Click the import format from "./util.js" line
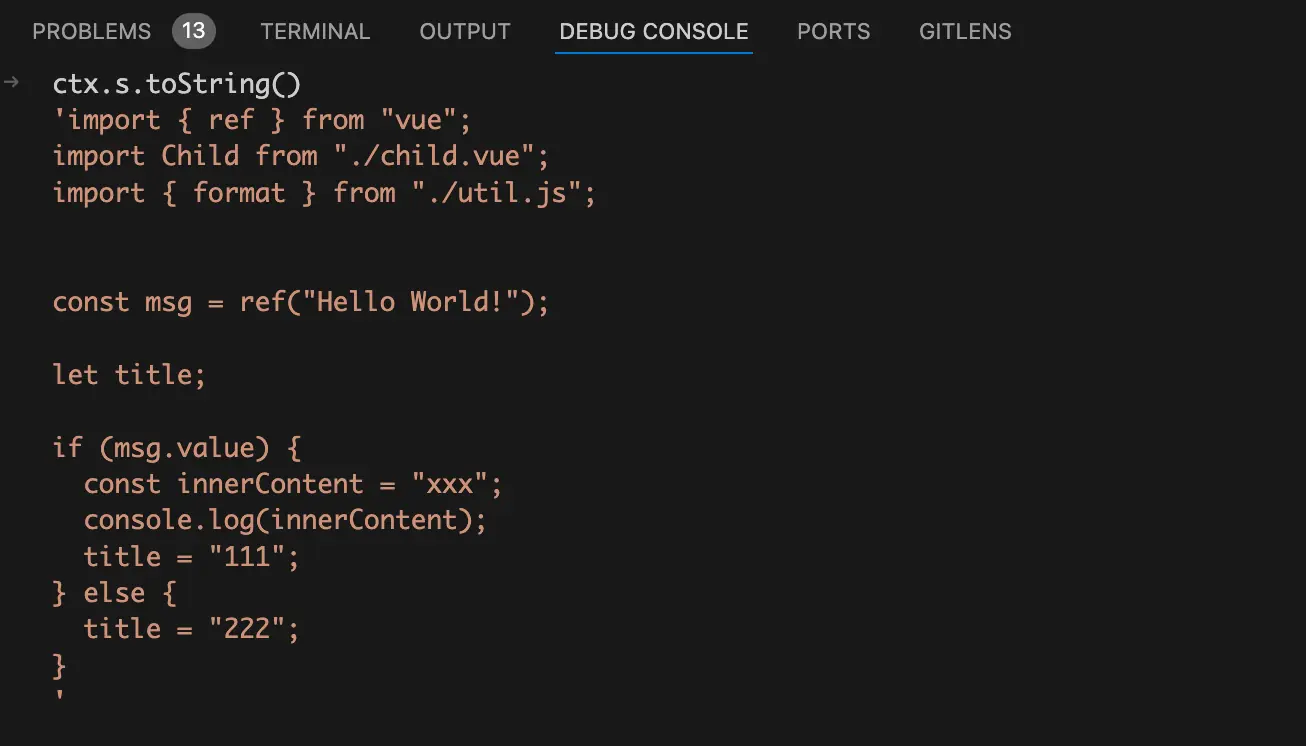The width and height of the screenshot is (1306, 746). click(324, 192)
